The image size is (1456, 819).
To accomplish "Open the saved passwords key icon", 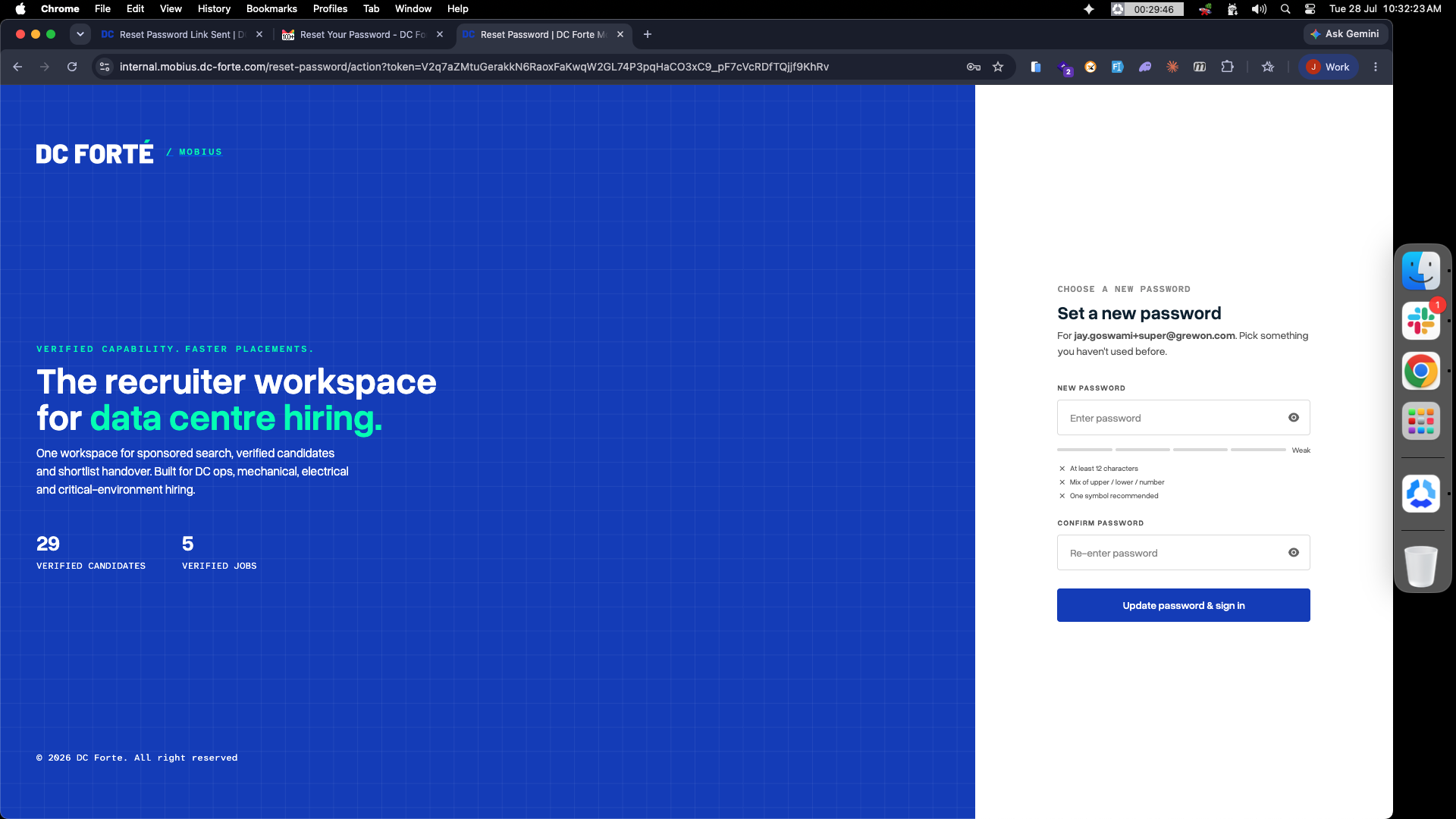I will (974, 67).
